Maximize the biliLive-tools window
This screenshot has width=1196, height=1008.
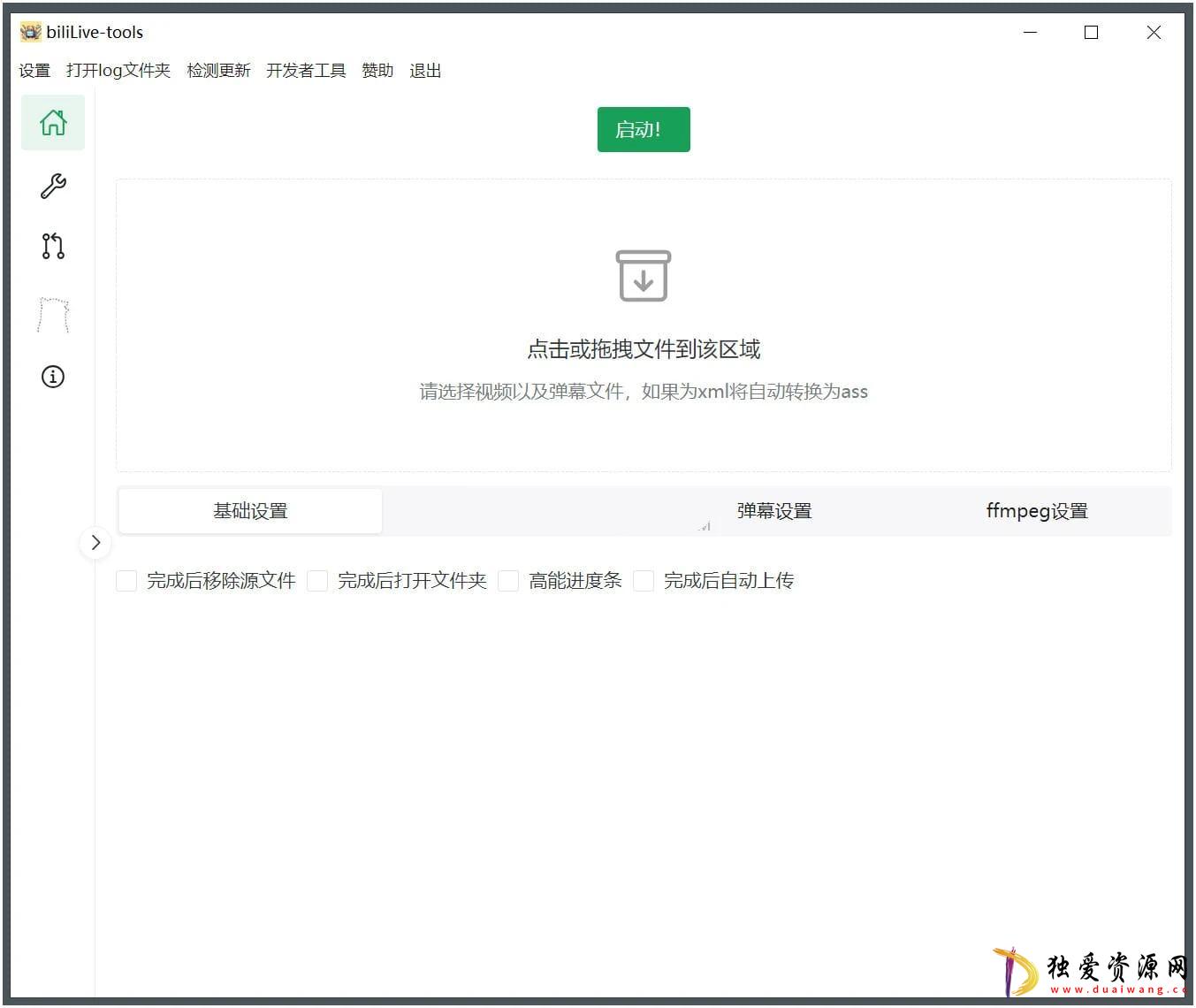pos(1092,33)
